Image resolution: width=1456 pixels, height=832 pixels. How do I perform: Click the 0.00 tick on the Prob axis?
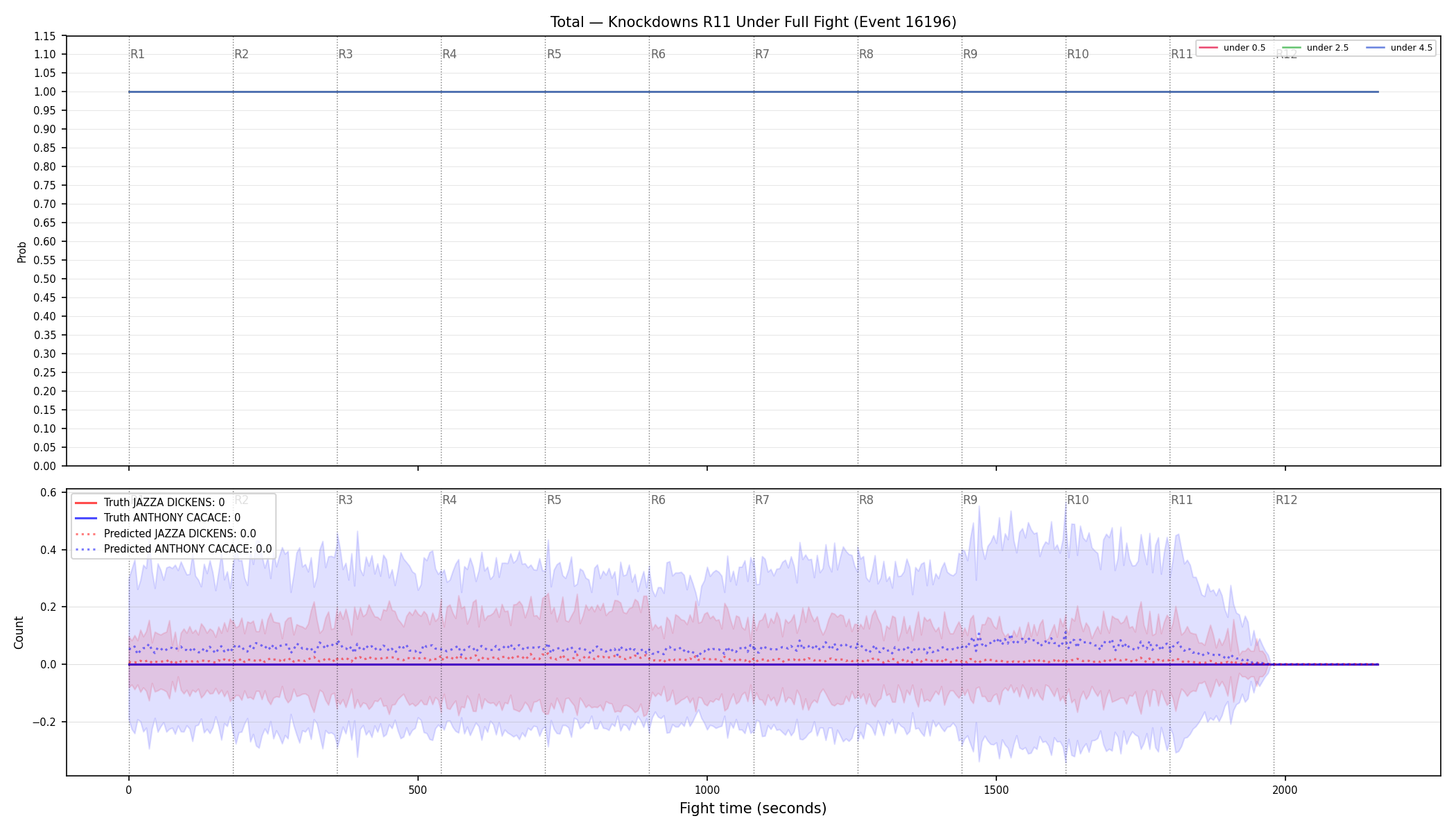click(45, 467)
